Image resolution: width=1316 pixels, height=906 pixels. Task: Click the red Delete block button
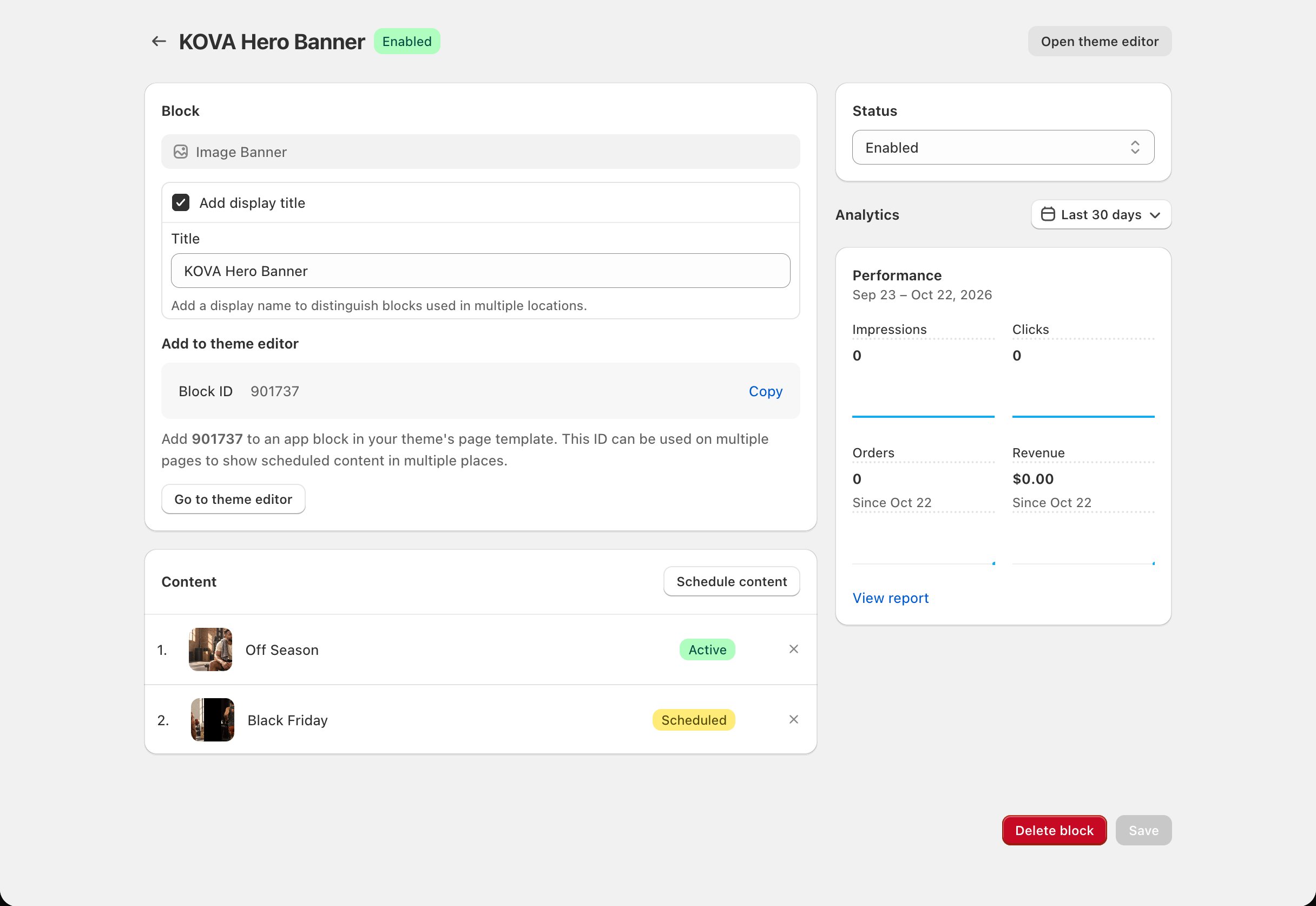click(x=1054, y=830)
